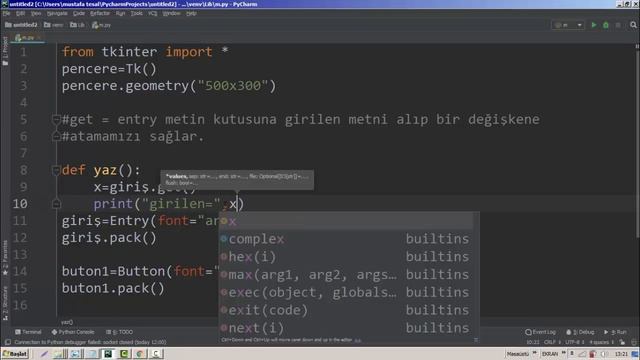The width and height of the screenshot is (640, 360).
Task: Run the script with the green play button
Action: click(594, 25)
